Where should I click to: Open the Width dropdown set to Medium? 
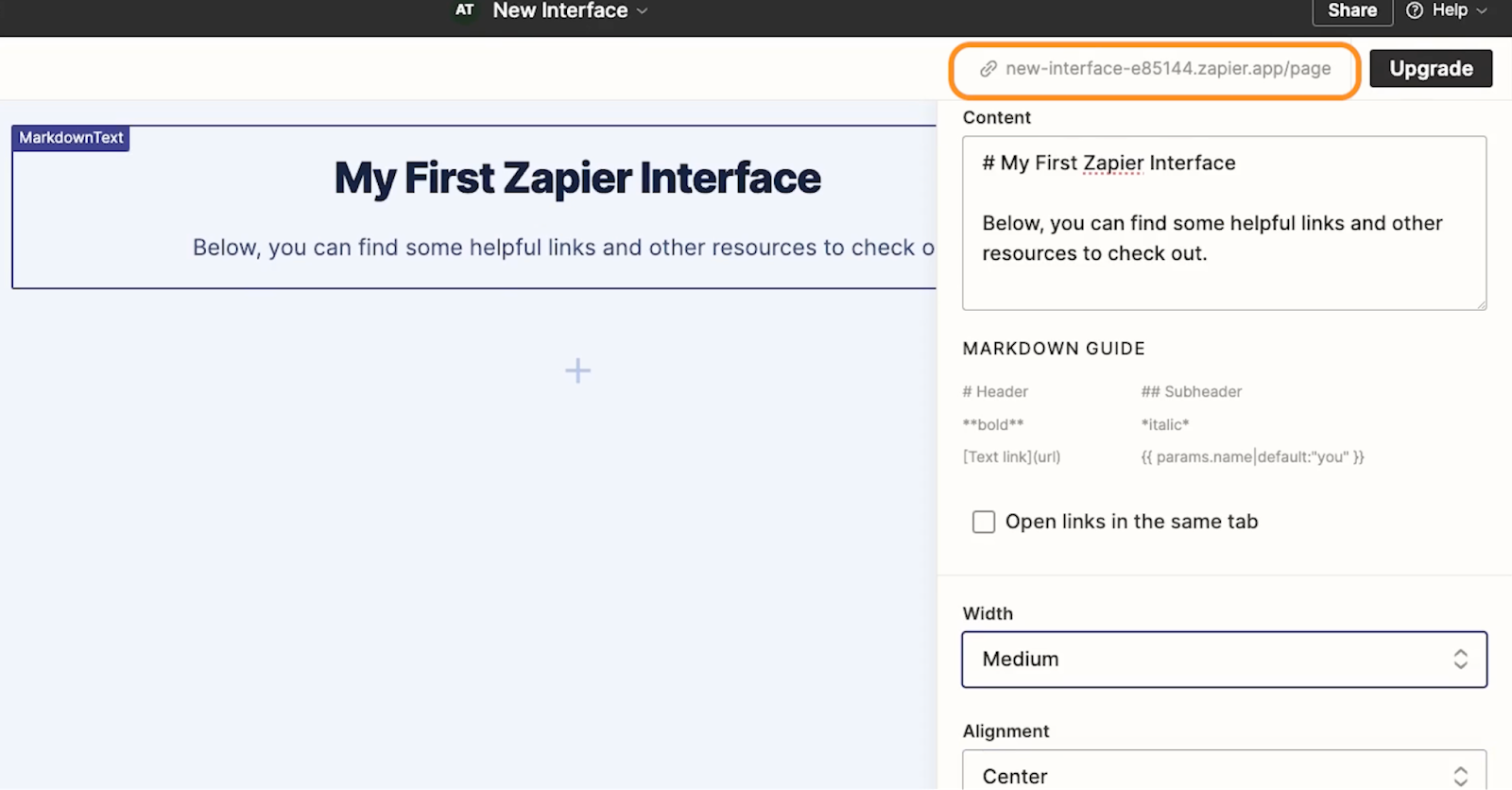1224,660
